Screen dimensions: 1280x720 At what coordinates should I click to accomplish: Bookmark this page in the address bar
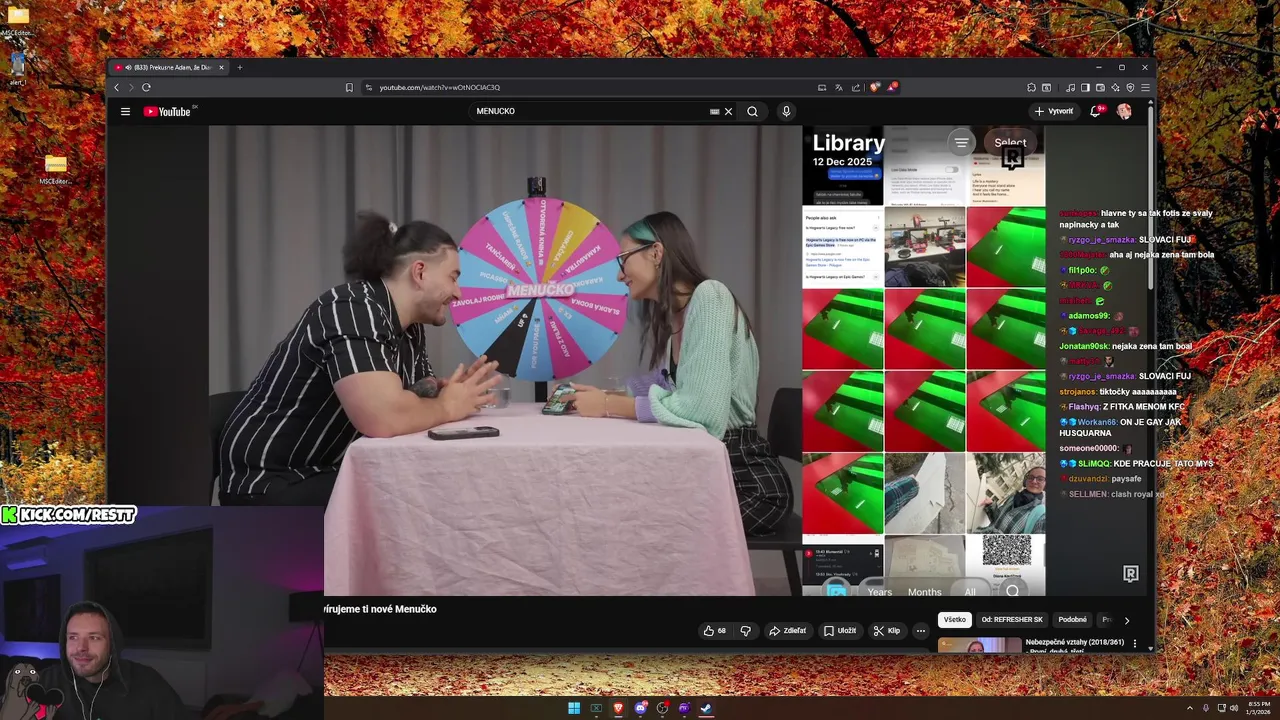[x=349, y=87]
